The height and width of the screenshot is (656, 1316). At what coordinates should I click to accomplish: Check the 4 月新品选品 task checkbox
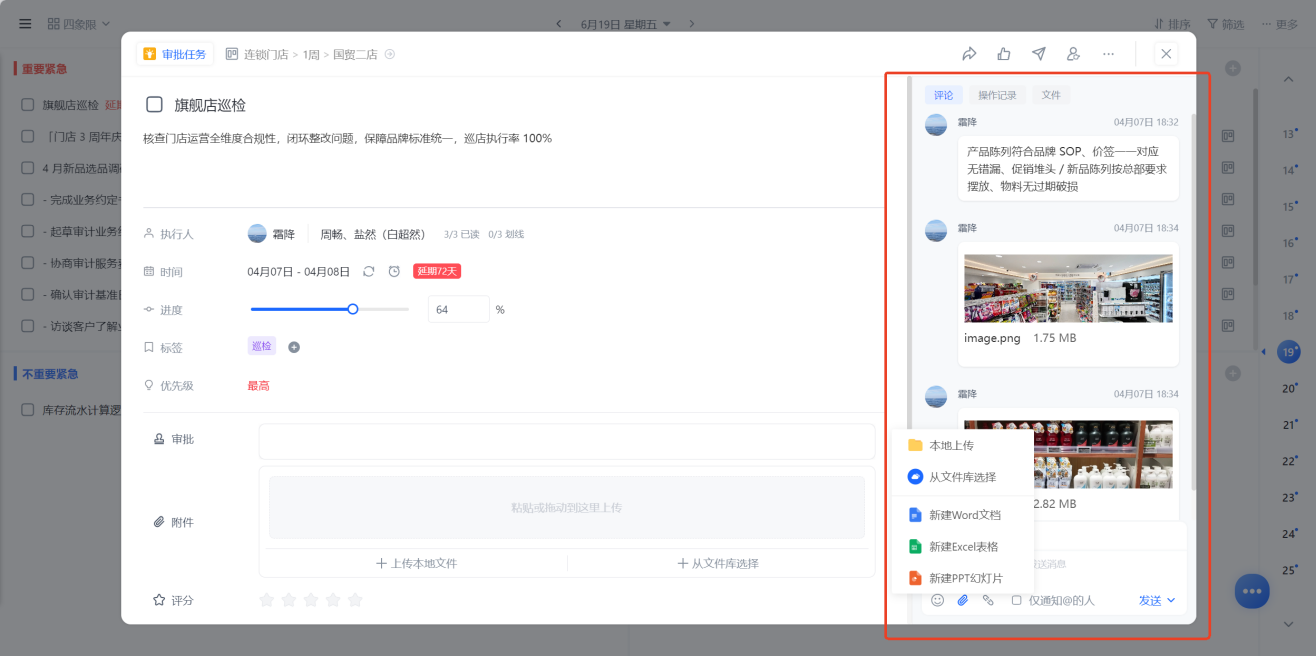click(28, 168)
